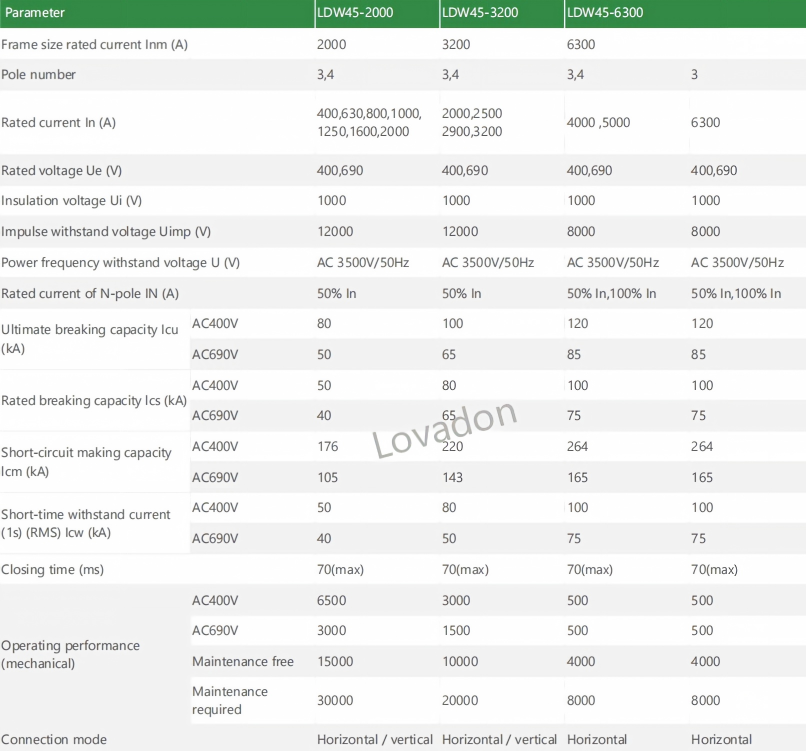806x751 pixels.
Task: Click 'Power frequency withstand voltage U (V)' label
Action: [x=120, y=263]
